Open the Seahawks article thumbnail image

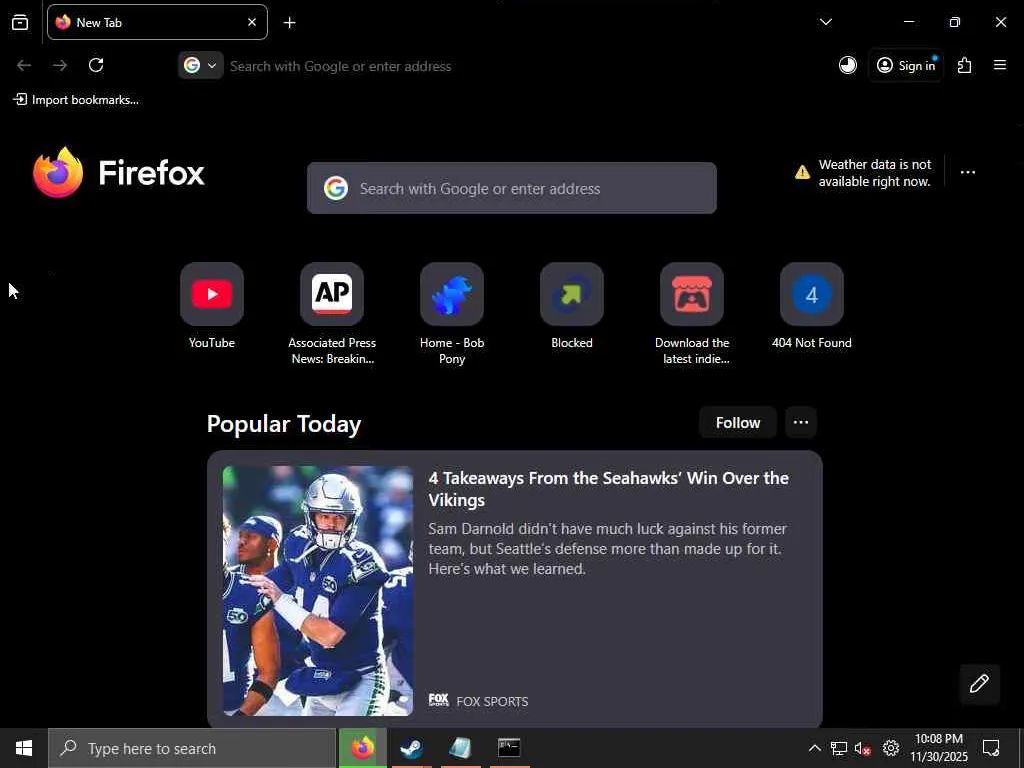(318, 590)
